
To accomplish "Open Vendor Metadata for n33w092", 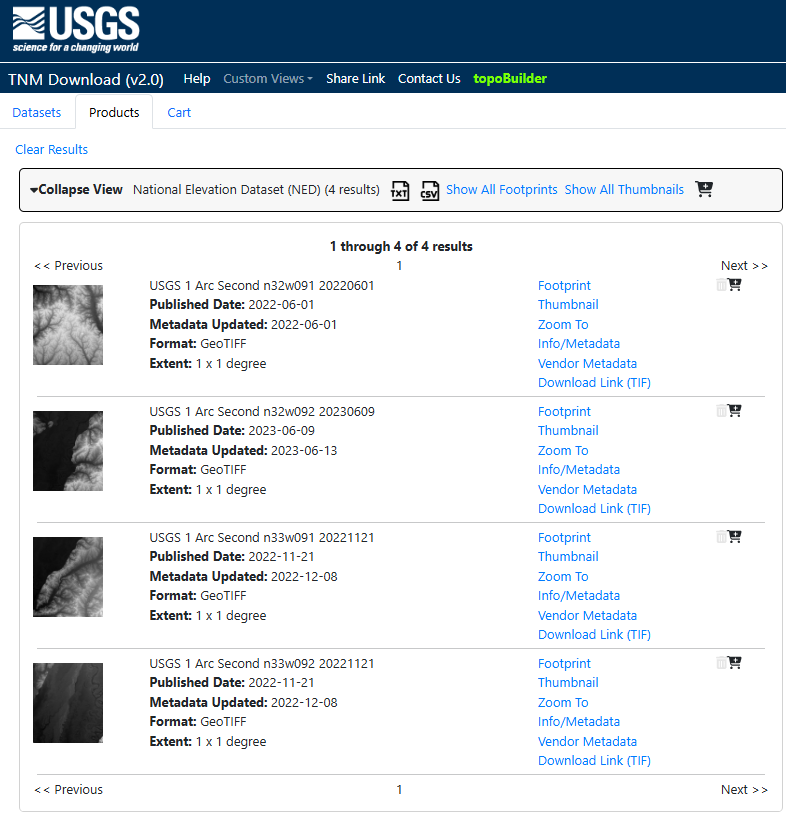I will coord(587,741).
